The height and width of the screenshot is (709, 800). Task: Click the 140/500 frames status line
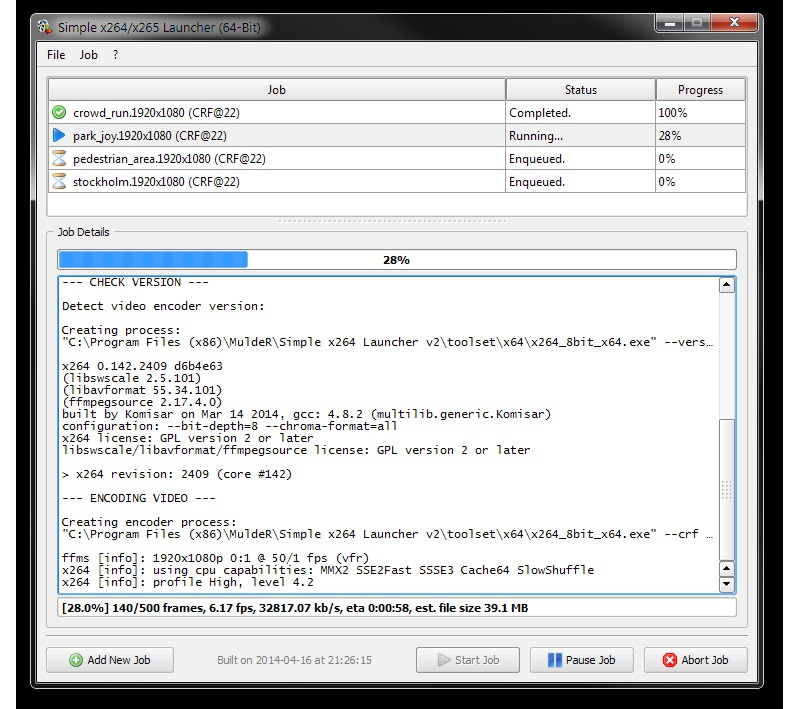click(397, 607)
